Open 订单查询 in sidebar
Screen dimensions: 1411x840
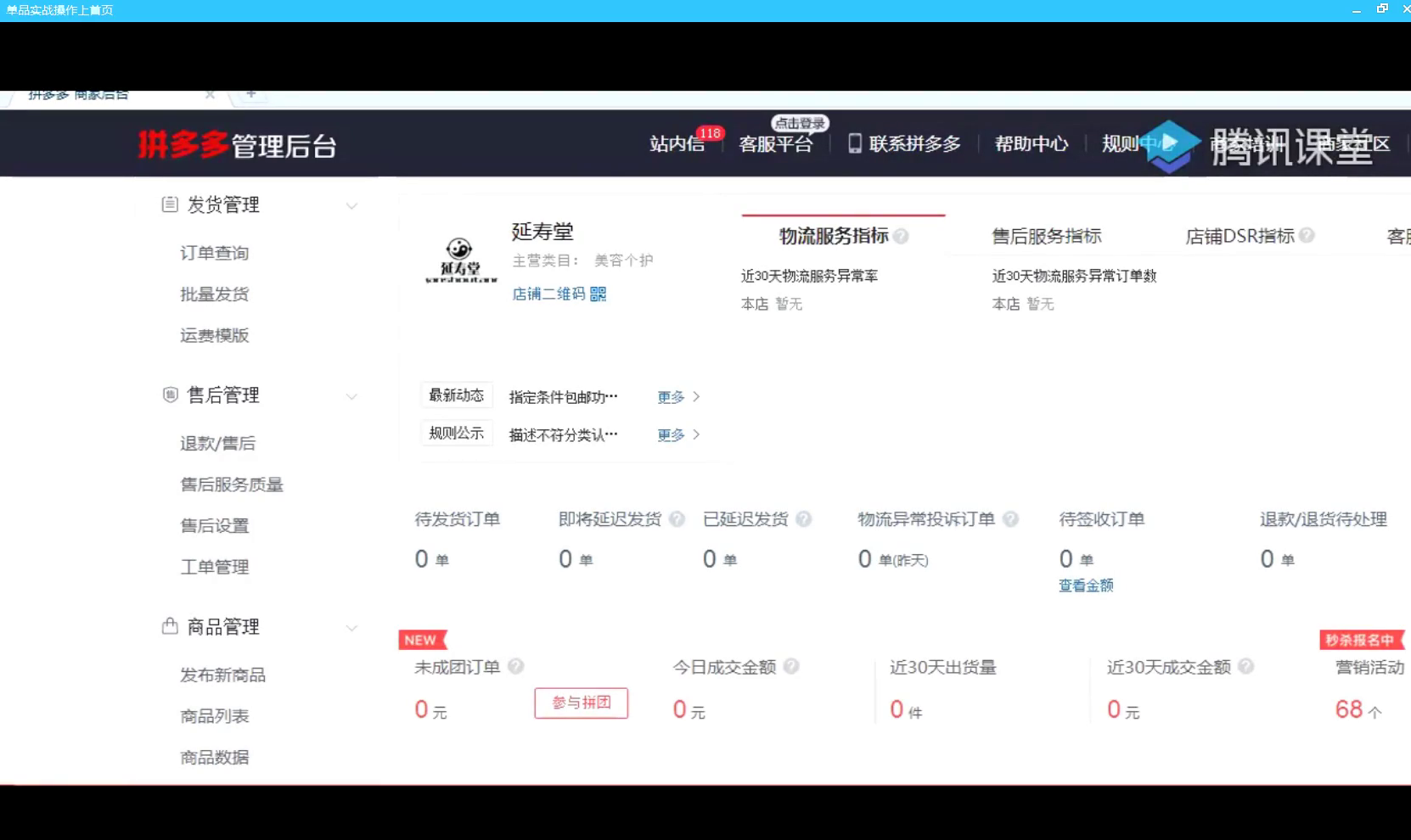(214, 253)
